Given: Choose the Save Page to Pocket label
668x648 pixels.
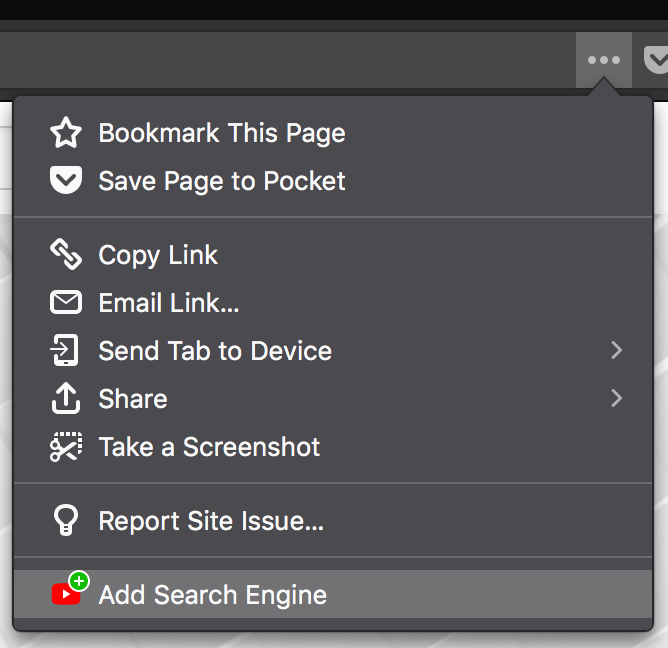Looking at the screenshot, I should tap(222, 181).
